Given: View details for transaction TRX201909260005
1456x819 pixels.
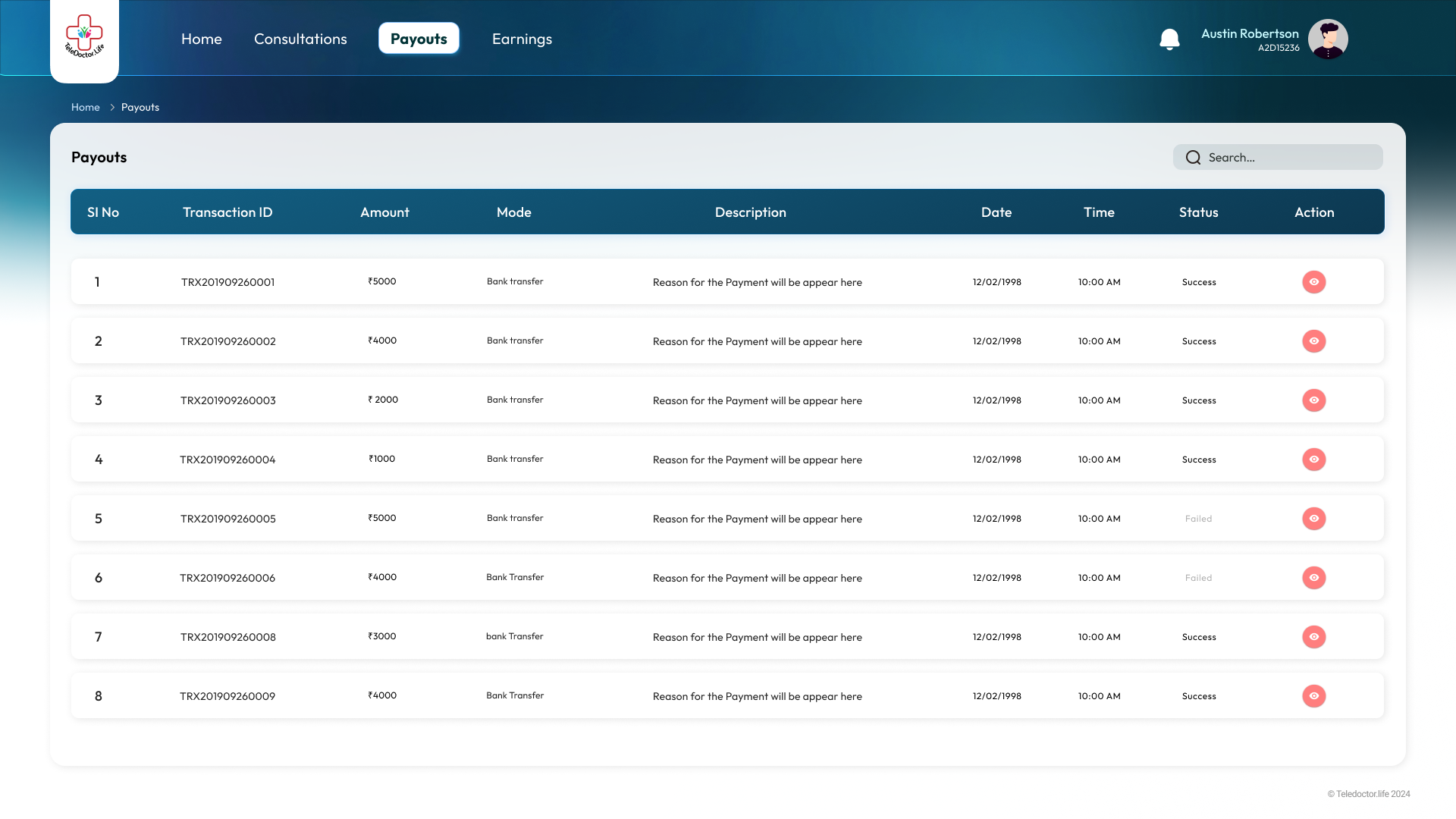Looking at the screenshot, I should (1314, 519).
